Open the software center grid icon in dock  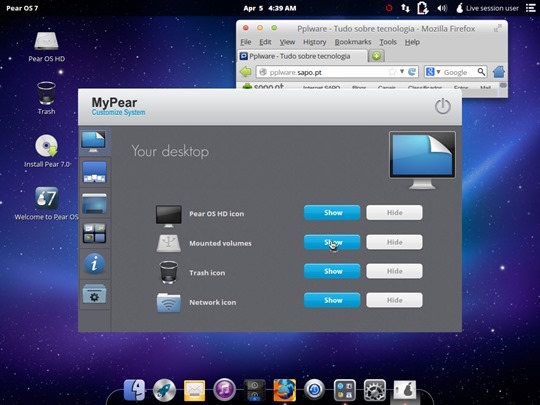[345, 390]
